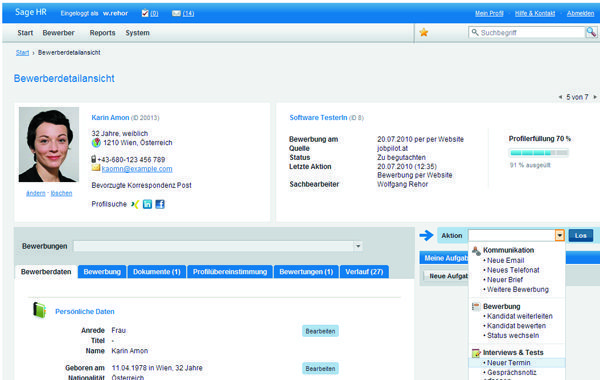Click the w.rehor username

(115, 13)
